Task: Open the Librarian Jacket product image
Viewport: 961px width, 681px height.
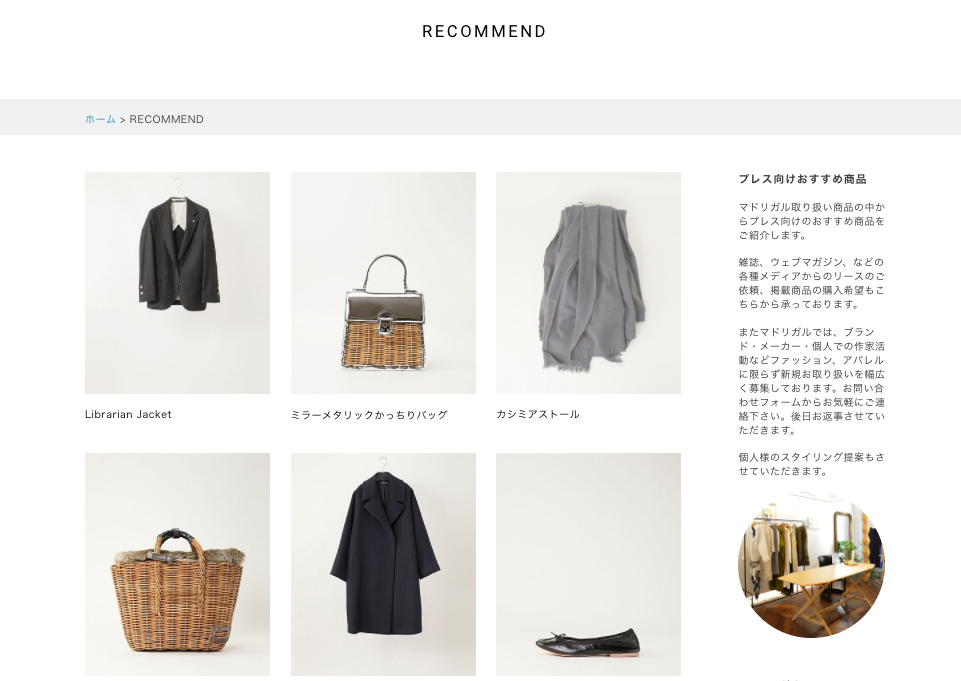Action: click(x=177, y=283)
